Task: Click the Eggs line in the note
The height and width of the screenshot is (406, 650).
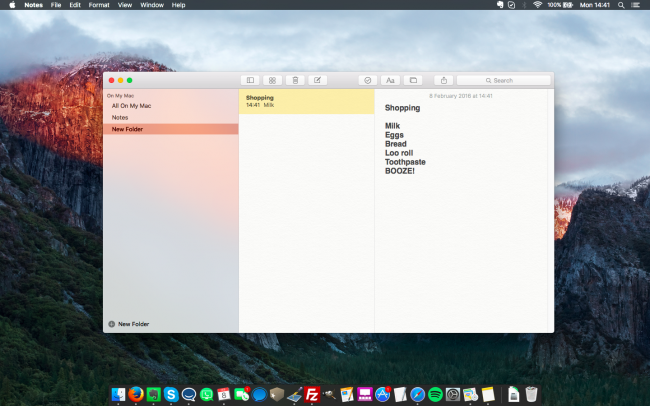Action: [x=394, y=135]
